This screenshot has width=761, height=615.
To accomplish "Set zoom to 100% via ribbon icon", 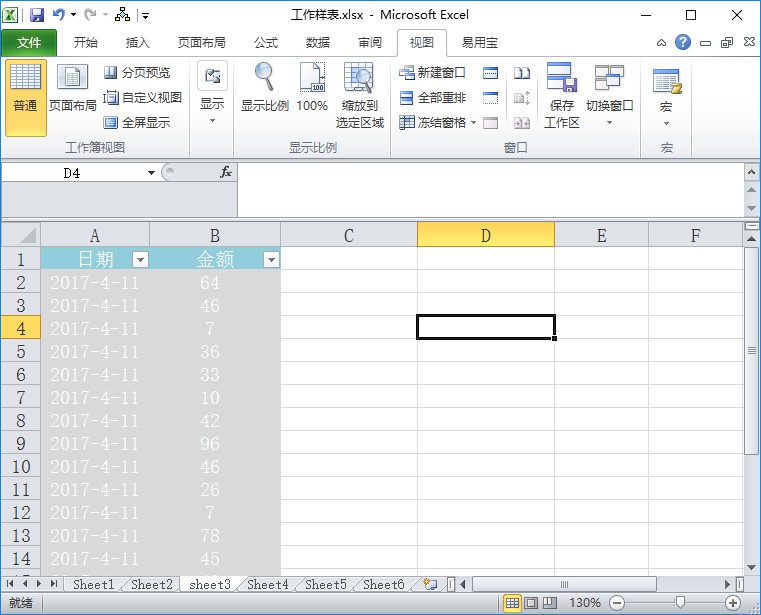I will [312, 87].
